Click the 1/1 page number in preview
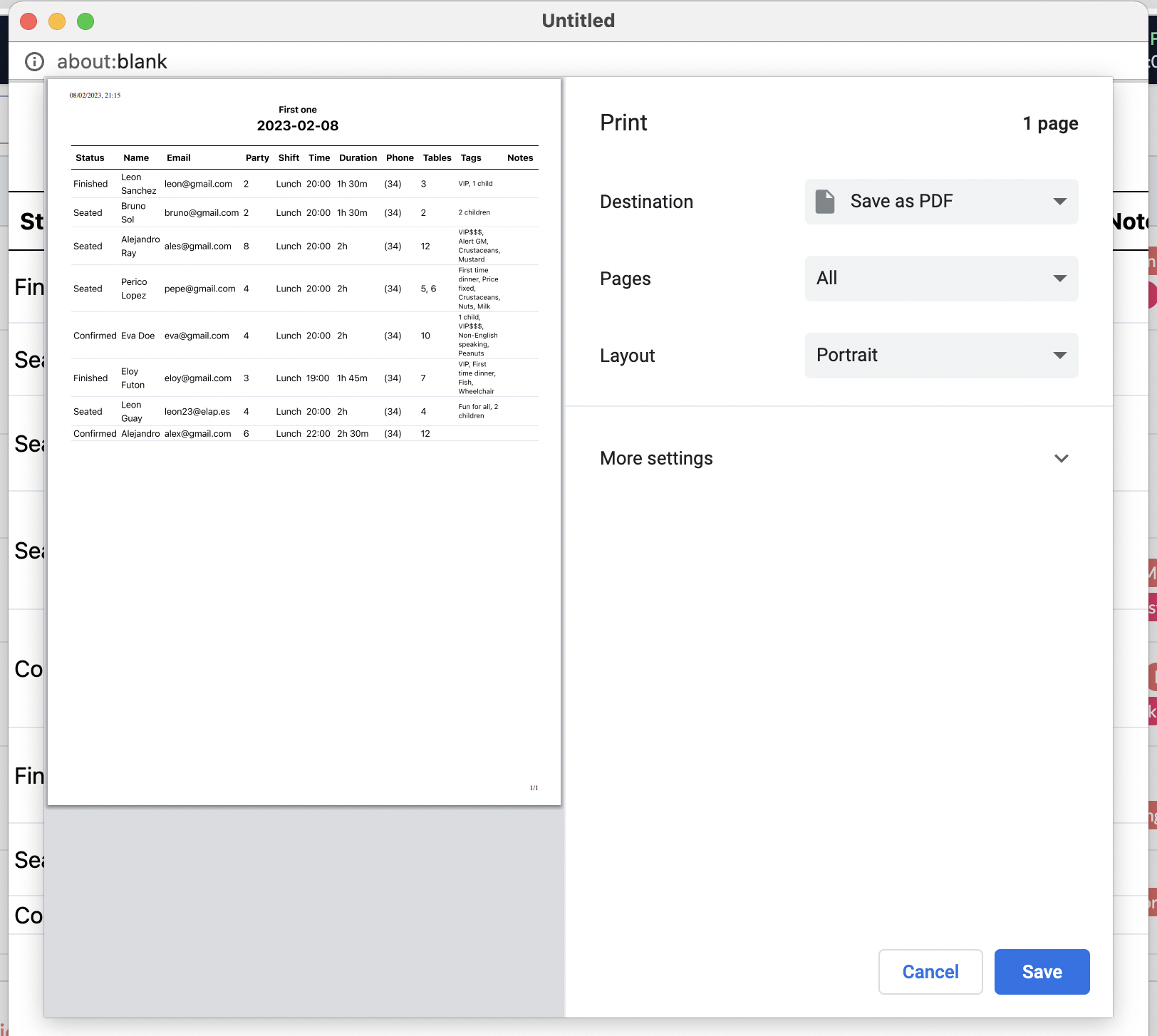Screen dimensions: 1157x1036 coord(534,788)
